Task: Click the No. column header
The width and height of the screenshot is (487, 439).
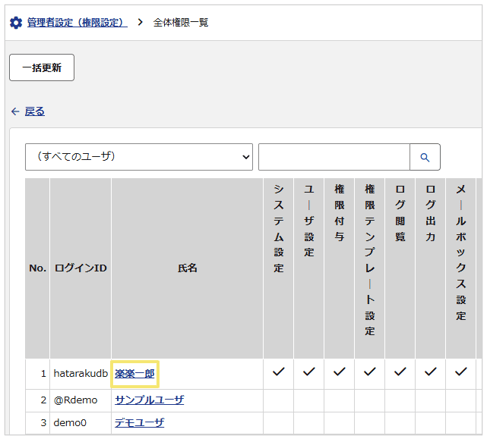Action: coord(37,268)
